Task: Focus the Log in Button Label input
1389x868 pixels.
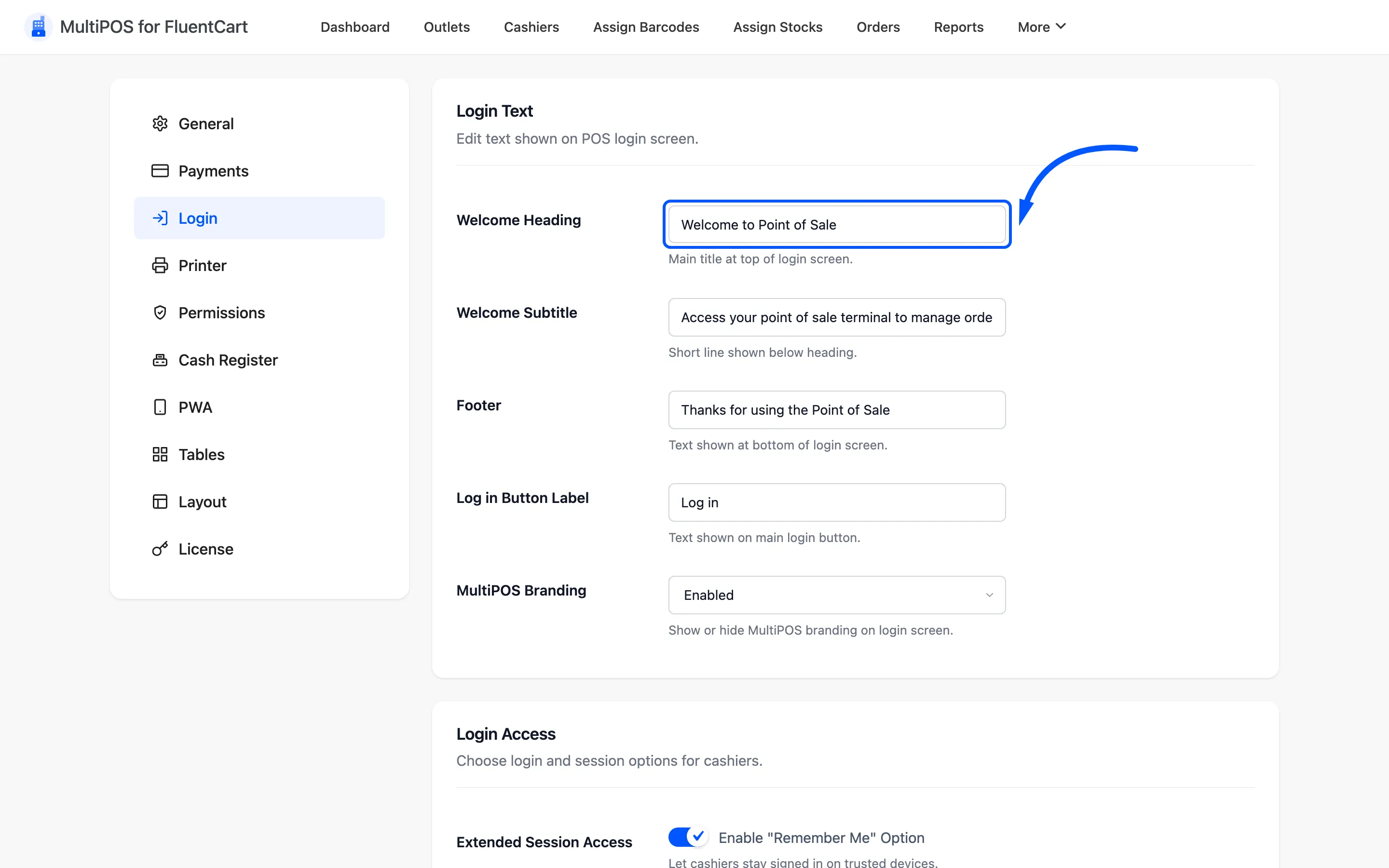Action: point(837,502)
